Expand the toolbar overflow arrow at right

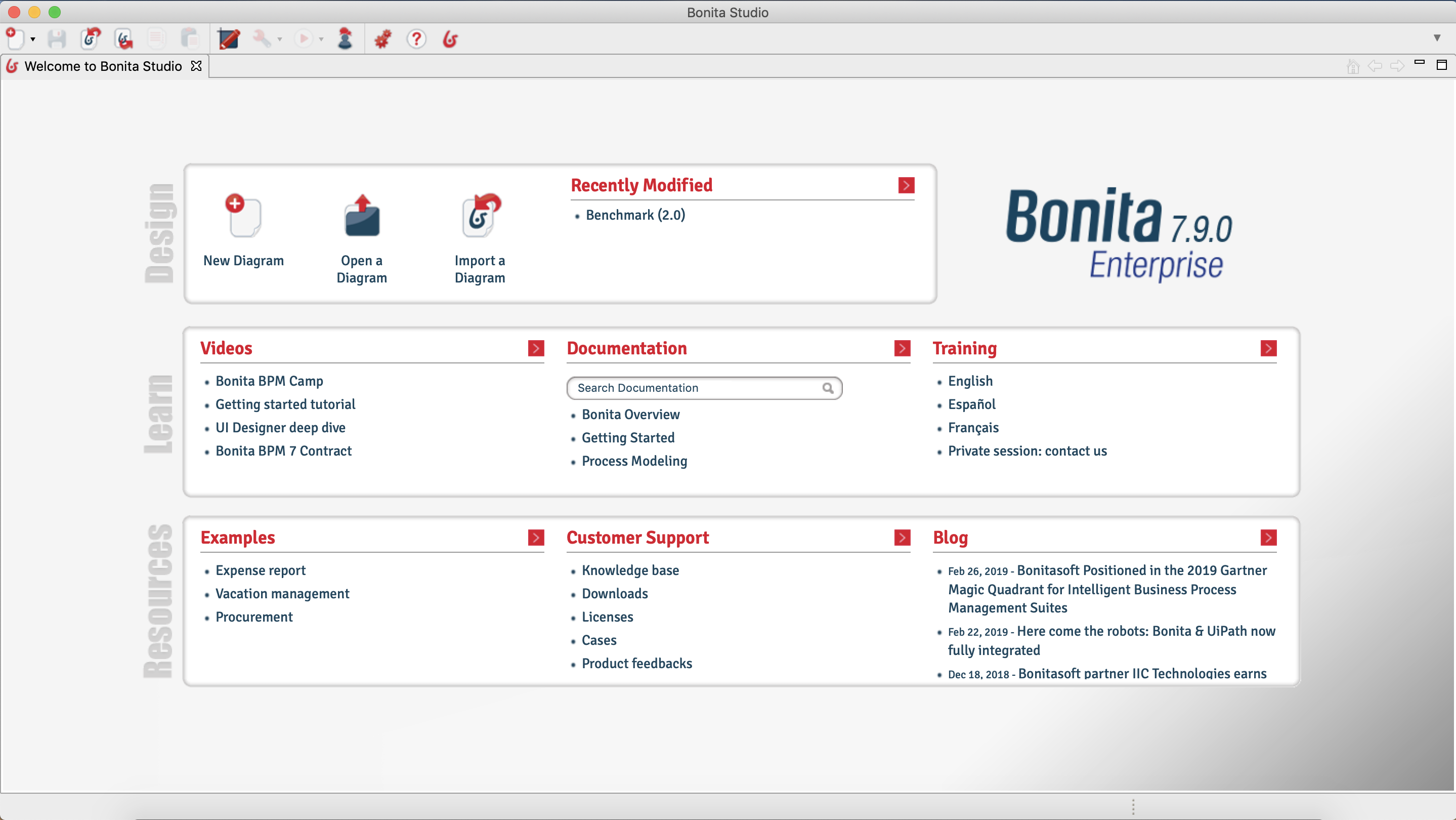tap(1437, 38)
